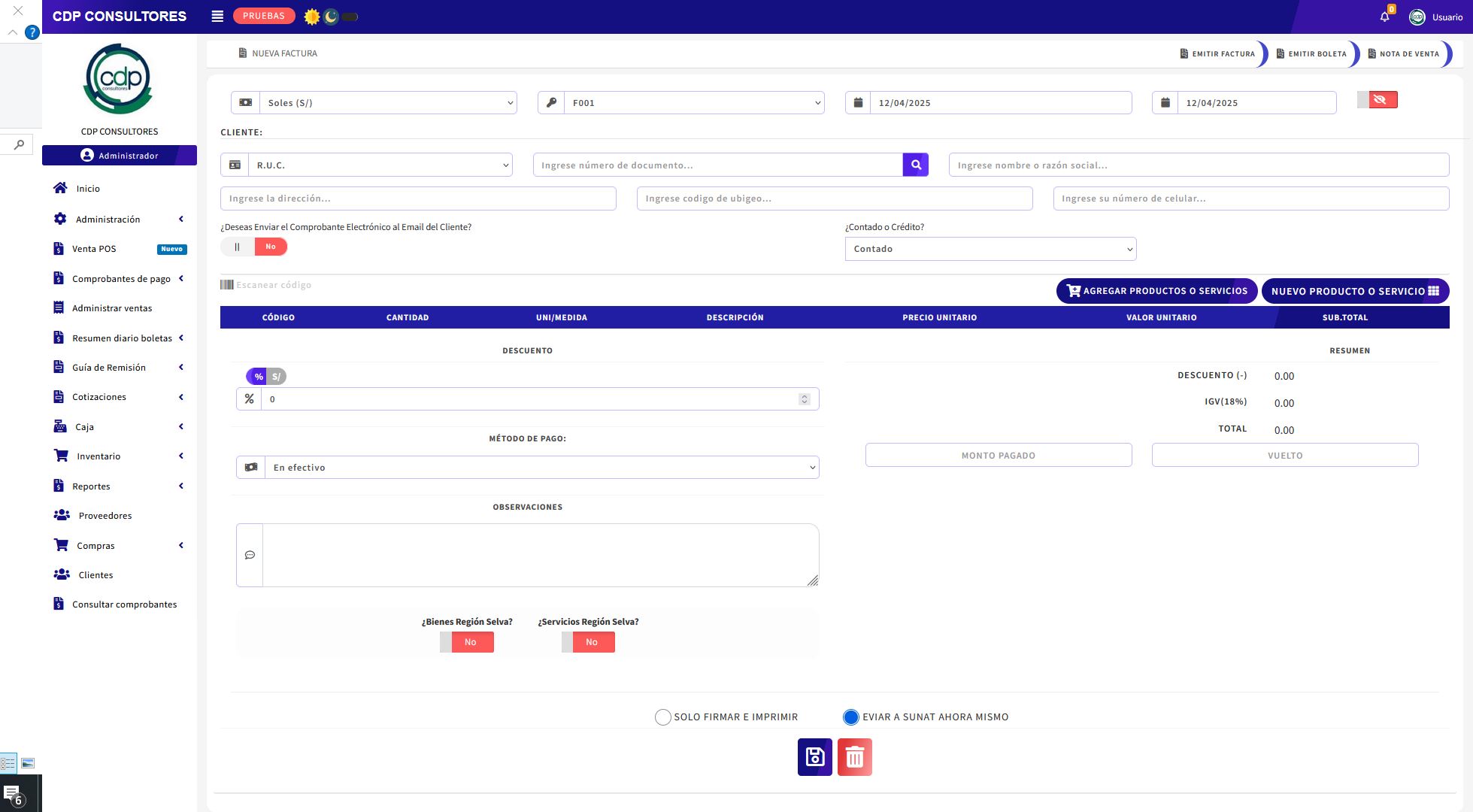Image resolution: width=1473 pixels, height=812 pixels.
Task: Click the barcode Escanear código icon
Action: click(227, 285)
